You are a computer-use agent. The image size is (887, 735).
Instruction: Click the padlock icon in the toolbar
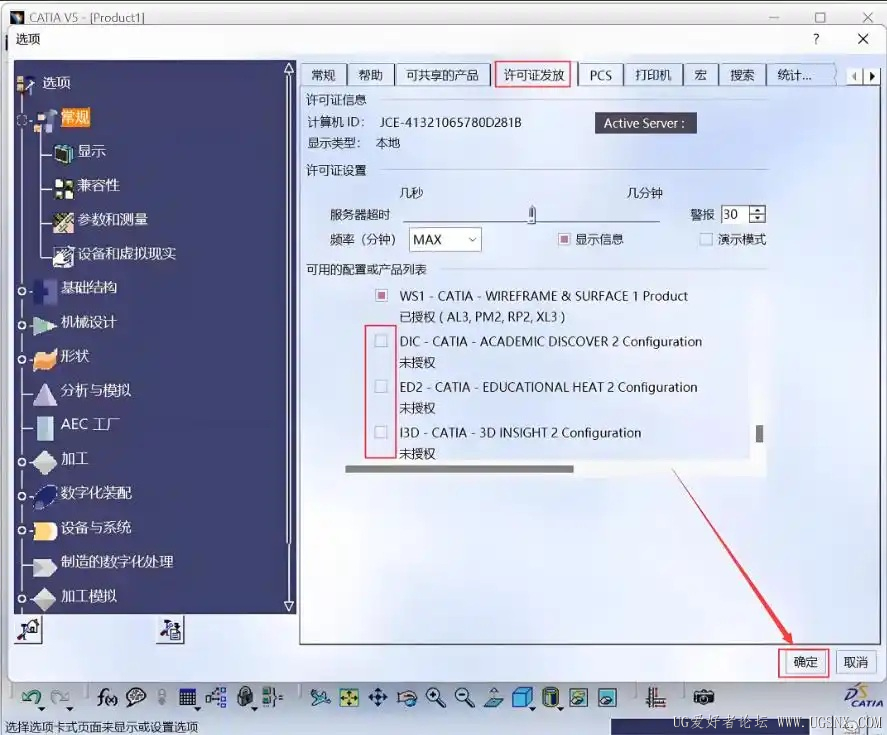pyautogui.click(x=245, y=697)
